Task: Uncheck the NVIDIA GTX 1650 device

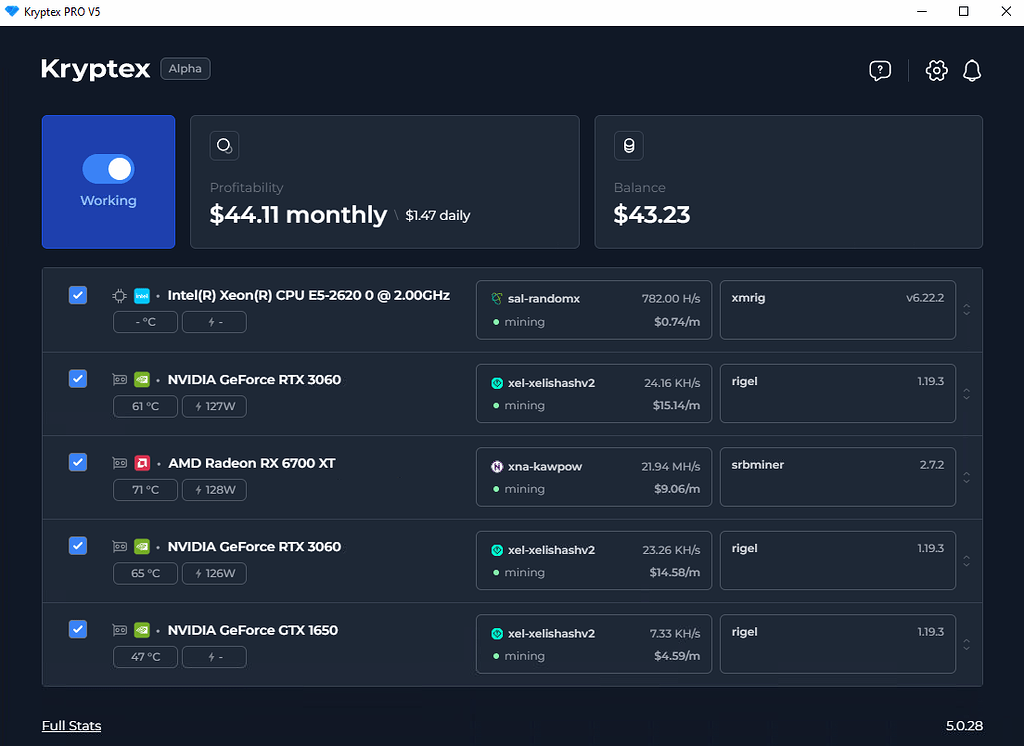Action: click(x=77, y=629)
